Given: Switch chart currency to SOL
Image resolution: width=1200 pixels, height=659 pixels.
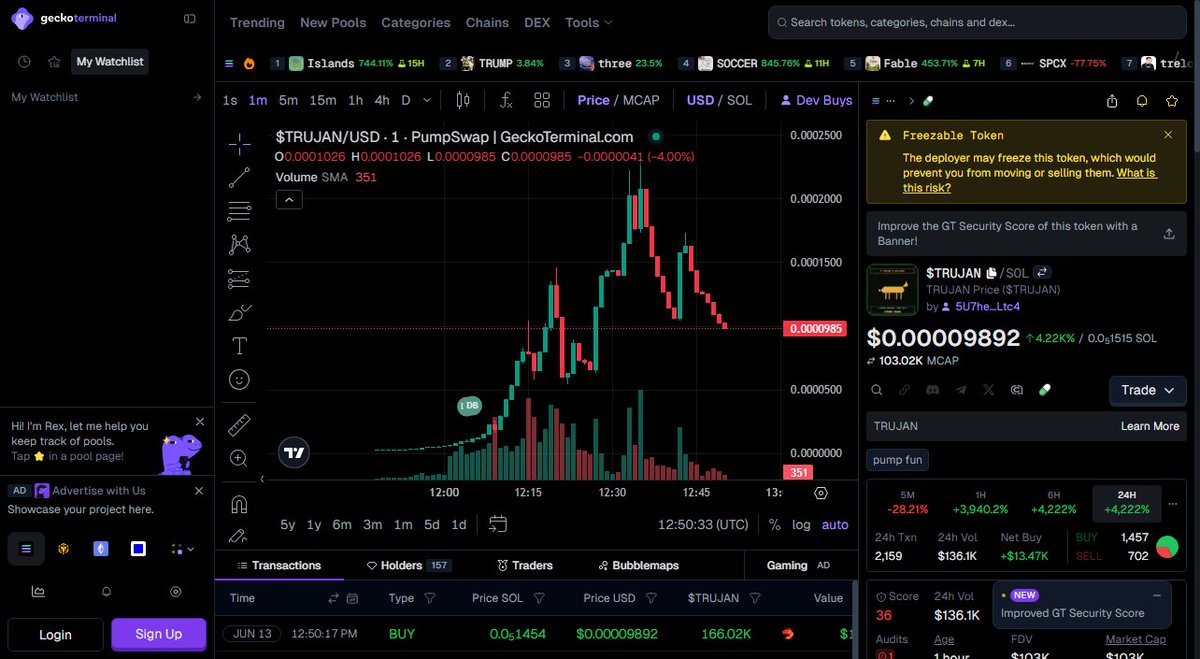Looking at the screenshot, I should pos(740,100).
